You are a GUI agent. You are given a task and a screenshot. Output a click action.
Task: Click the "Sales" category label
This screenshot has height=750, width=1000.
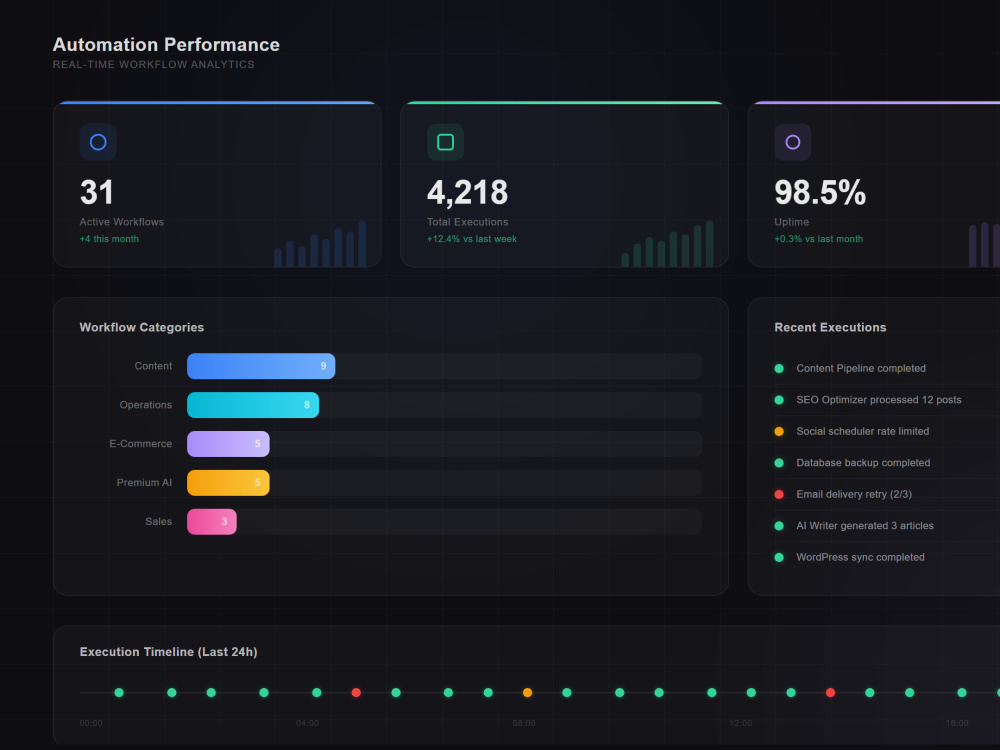159,522
